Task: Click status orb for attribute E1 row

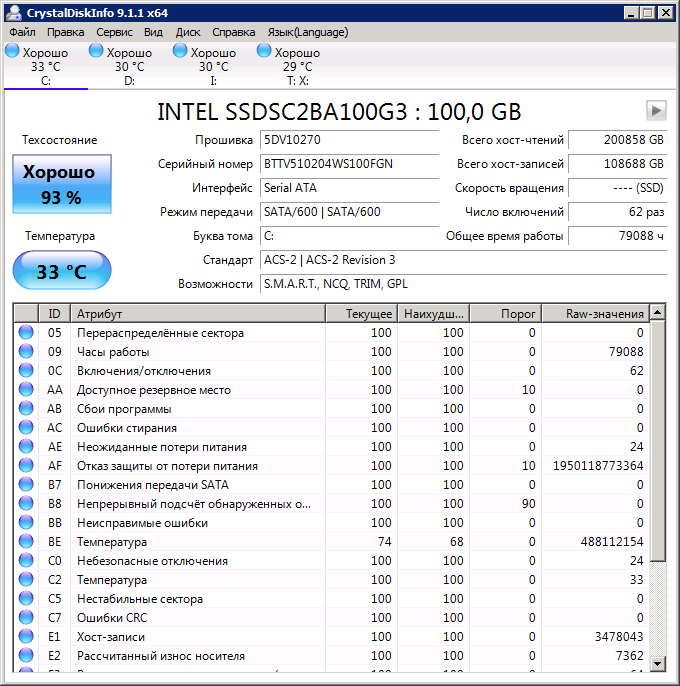Action: click(x=26, y=637)
